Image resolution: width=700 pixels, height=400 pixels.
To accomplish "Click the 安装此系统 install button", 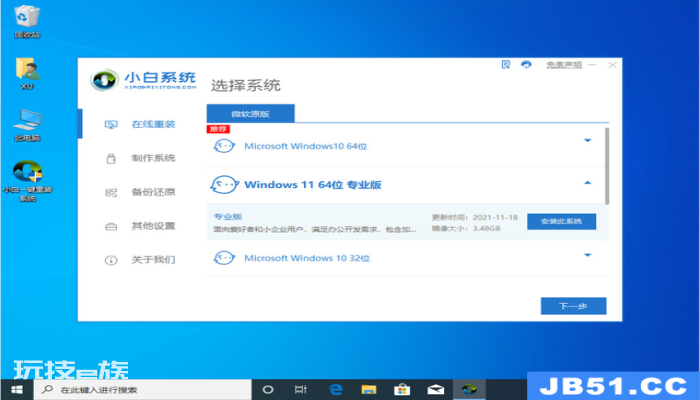I will tap(561, 221).
